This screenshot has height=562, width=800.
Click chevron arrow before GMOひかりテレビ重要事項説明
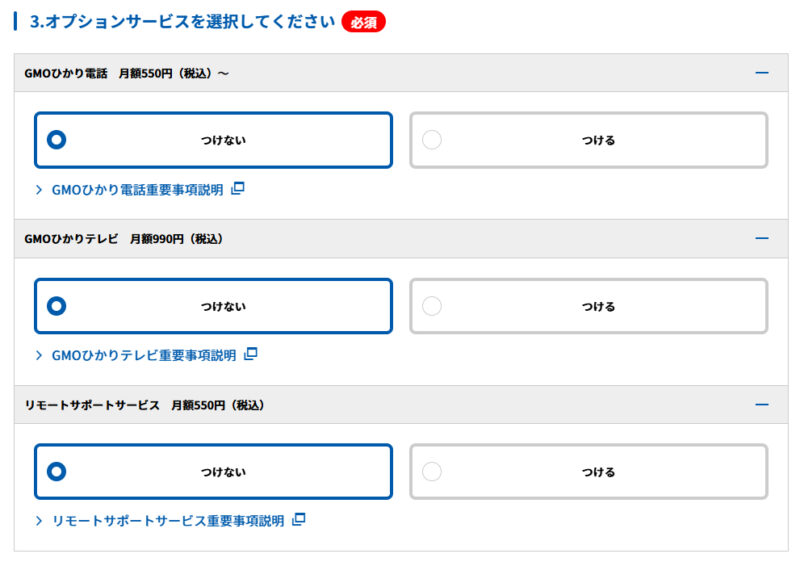[x=39, y=355]
